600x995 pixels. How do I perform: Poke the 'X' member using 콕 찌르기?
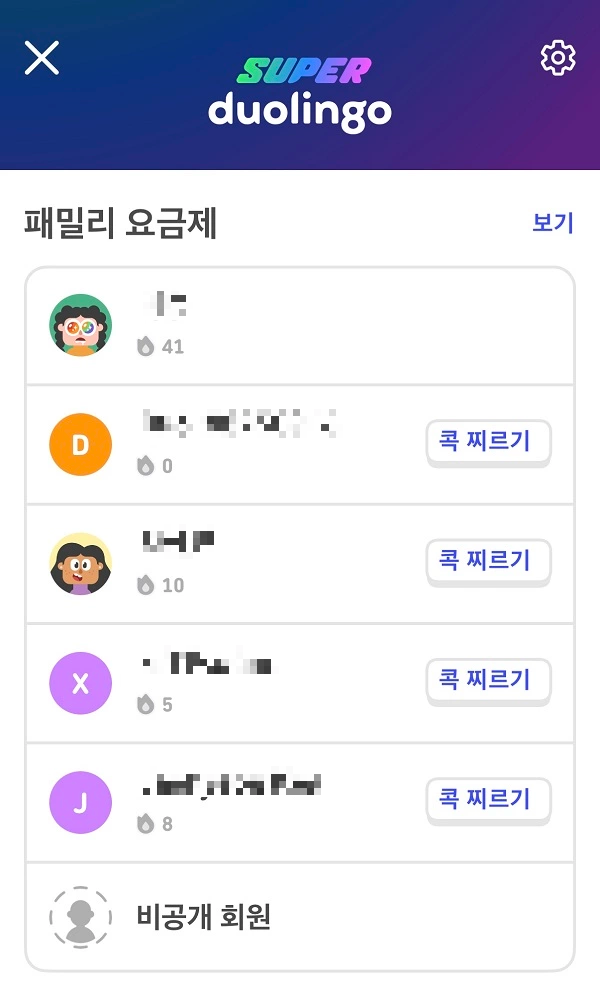(488, 681)
